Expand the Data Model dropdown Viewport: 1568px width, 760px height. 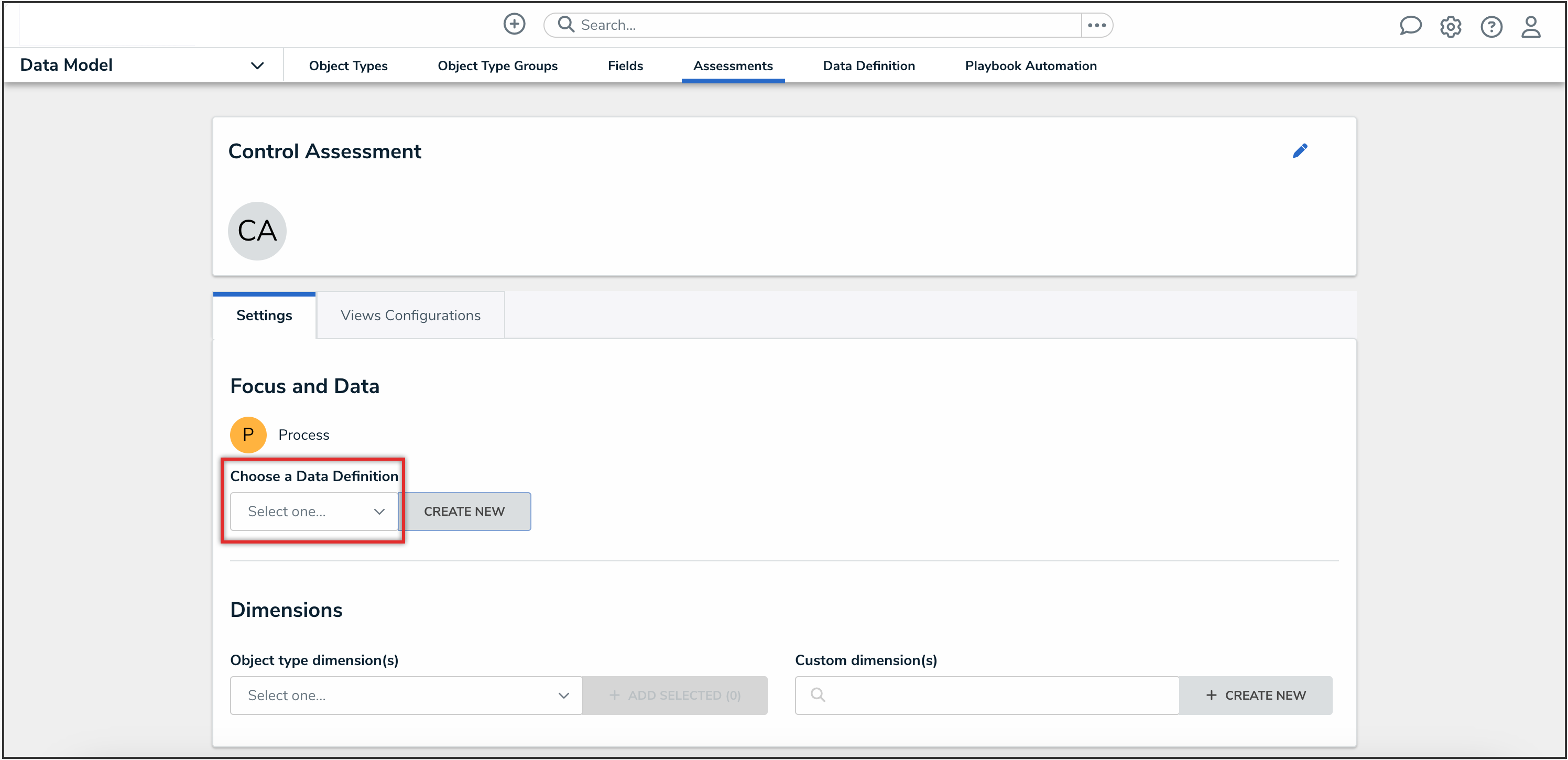(x=257, y=64)
